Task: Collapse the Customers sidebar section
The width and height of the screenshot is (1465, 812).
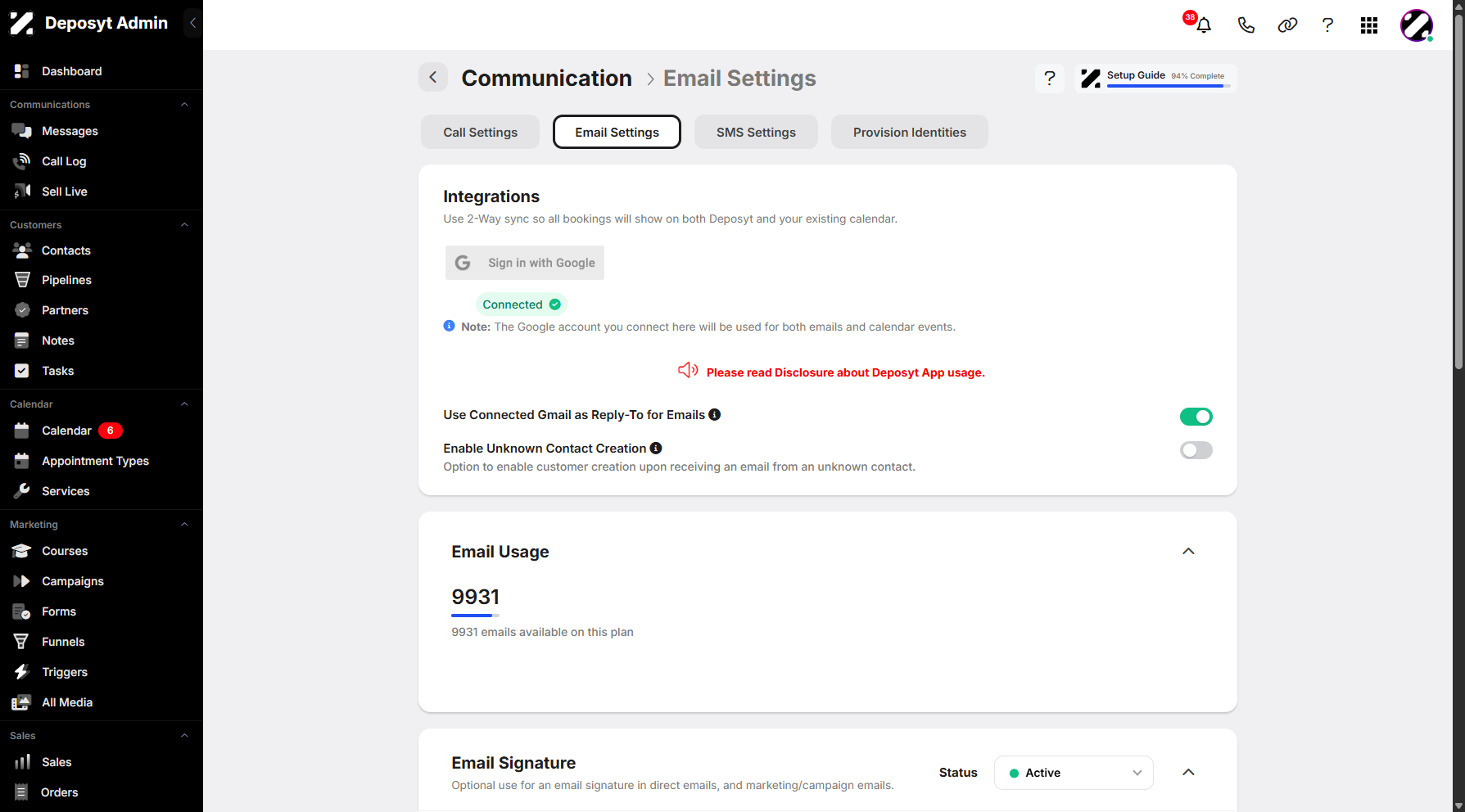Action: click(x=184, y=225)
